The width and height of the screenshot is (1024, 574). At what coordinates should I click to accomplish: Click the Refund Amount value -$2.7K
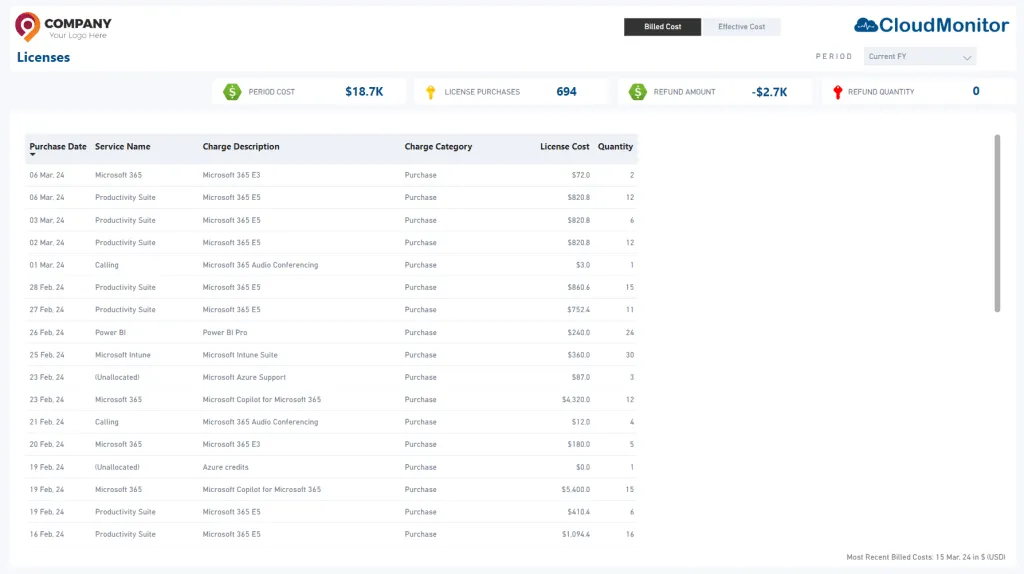coord(769,92)
